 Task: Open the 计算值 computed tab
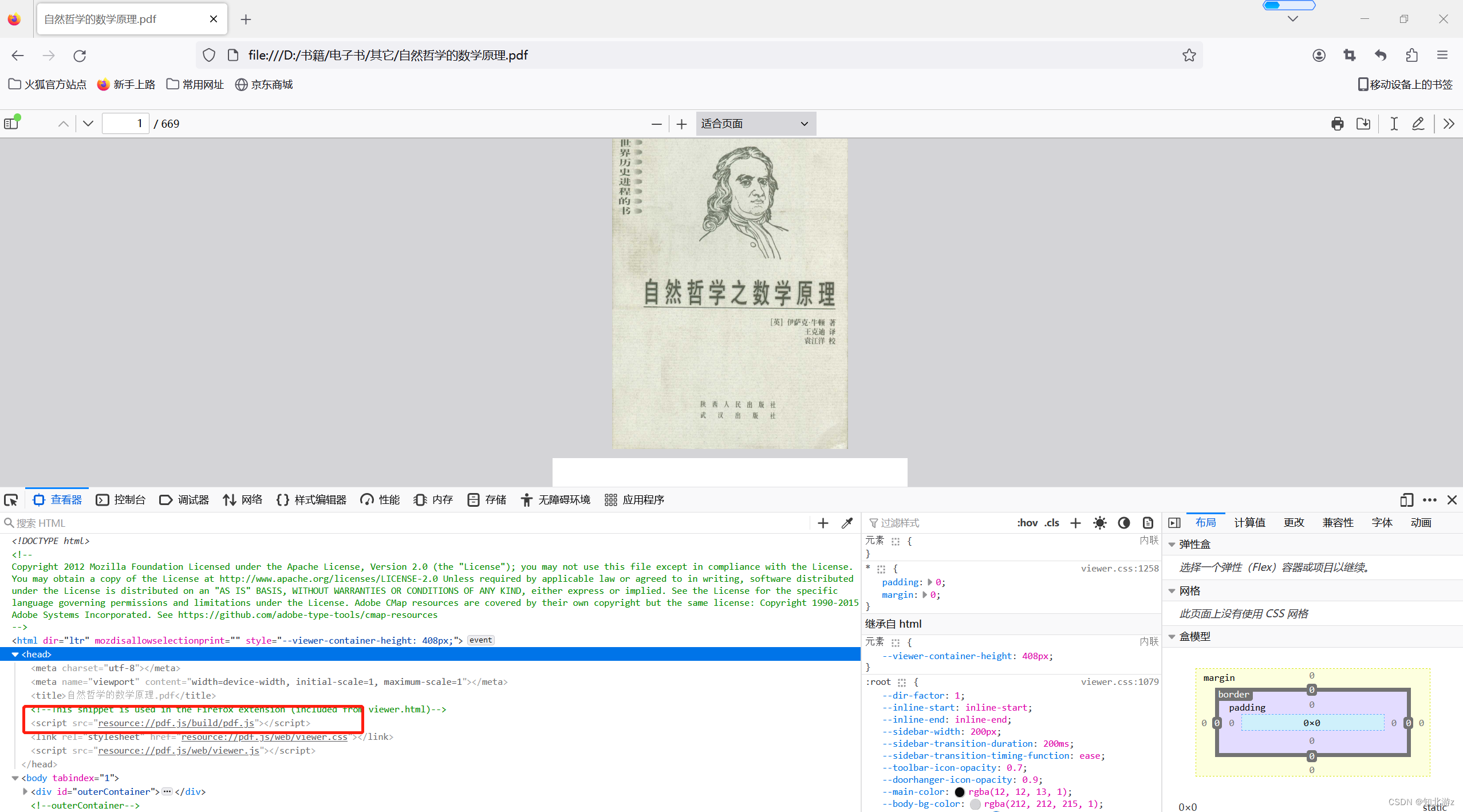pos(1249,523)
